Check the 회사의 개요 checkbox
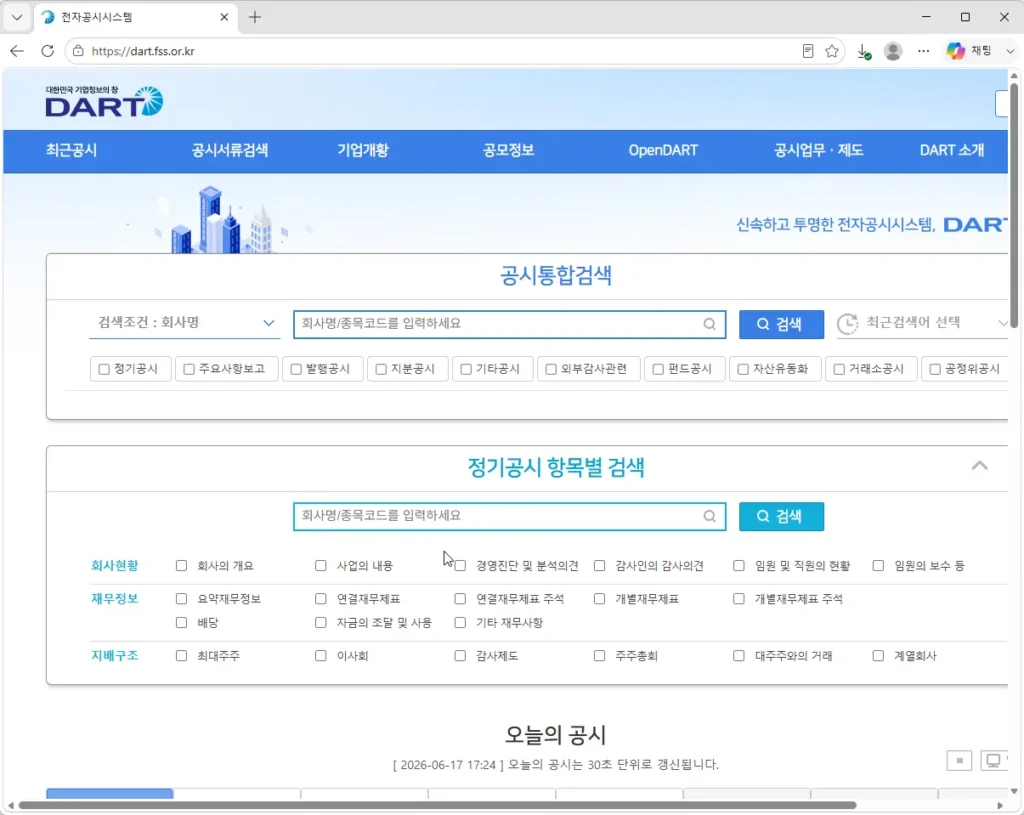The height and width of the screenshot is (815, 1024). pos(182,566)
